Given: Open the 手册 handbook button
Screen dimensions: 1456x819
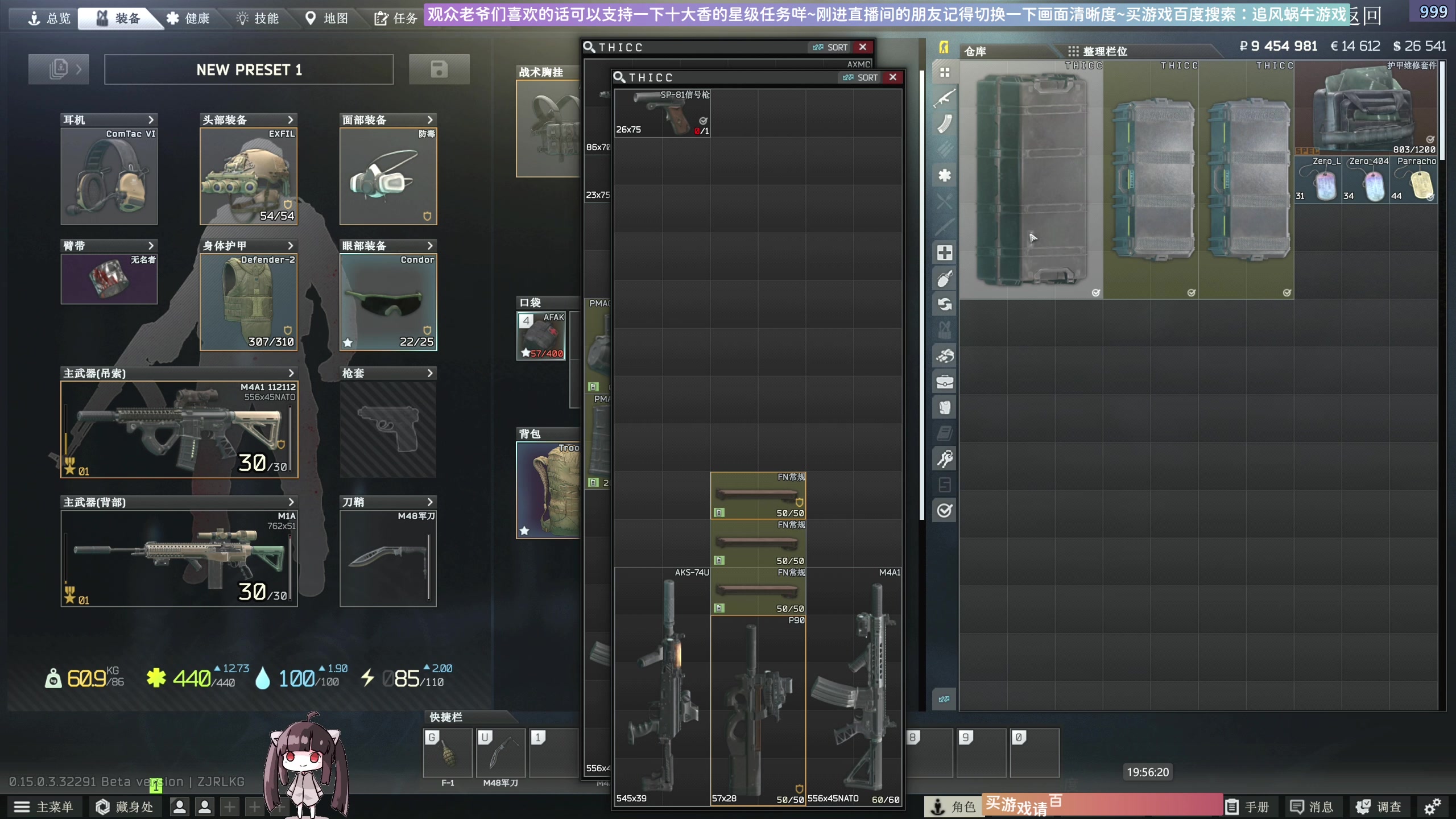Looking at the screenshot, I should click(x=1248, y=806).
